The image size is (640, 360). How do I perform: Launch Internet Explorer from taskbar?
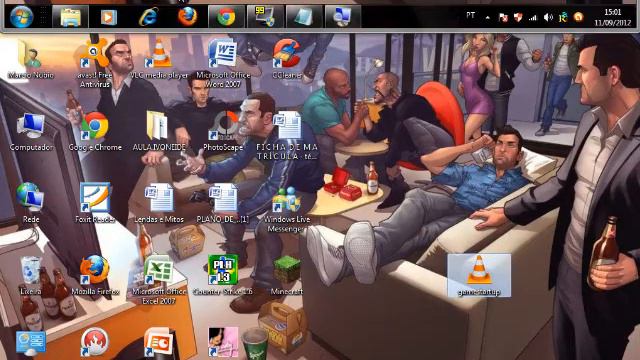point(149,17)
